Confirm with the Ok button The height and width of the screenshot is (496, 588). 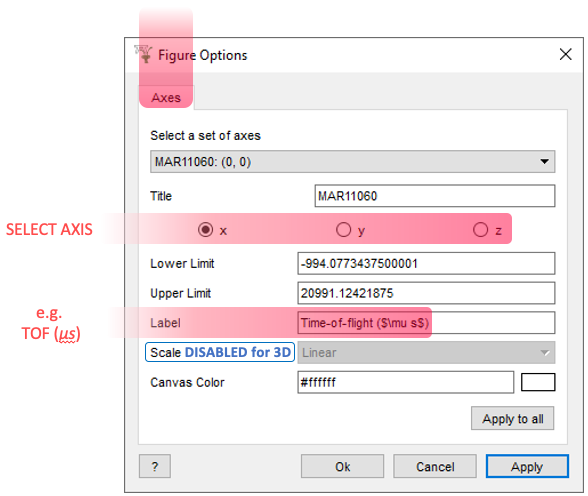(x=342, y=466)
